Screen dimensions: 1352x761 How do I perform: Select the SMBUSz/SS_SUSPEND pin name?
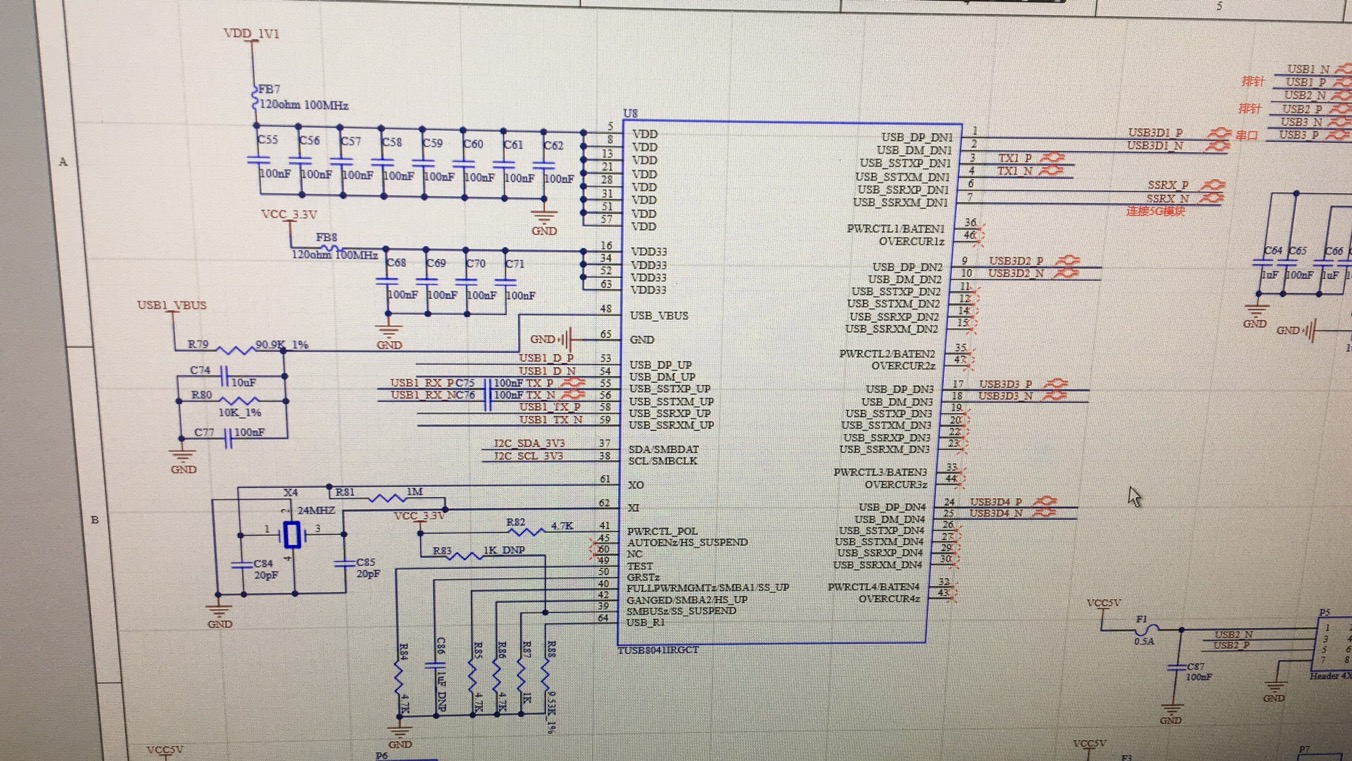682,610
